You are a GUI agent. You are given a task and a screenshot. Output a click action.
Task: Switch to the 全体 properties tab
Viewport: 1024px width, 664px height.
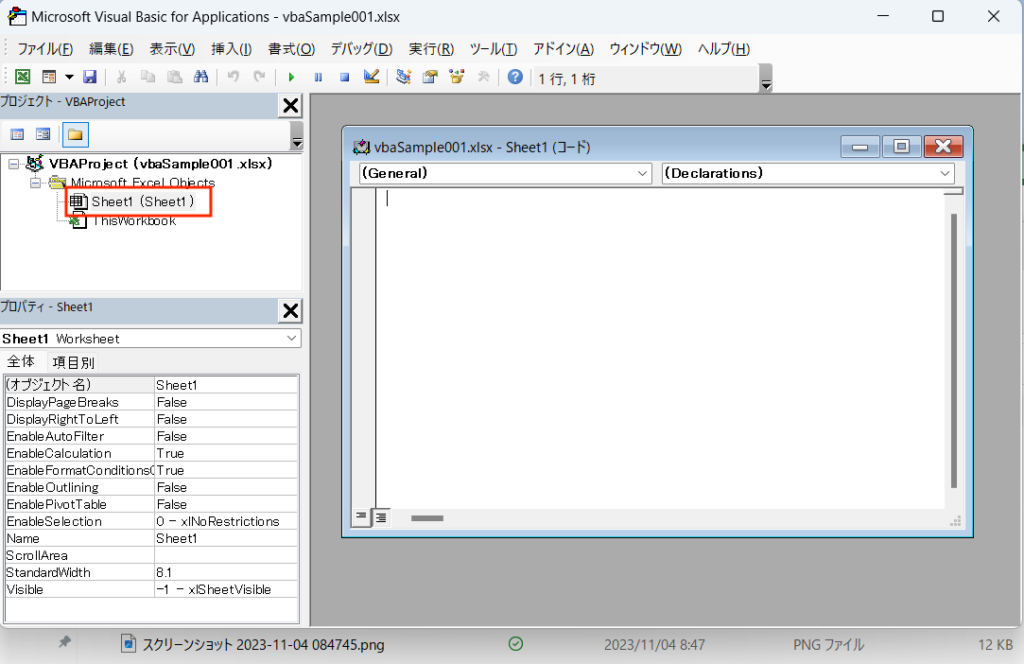[x=21, y=362]
